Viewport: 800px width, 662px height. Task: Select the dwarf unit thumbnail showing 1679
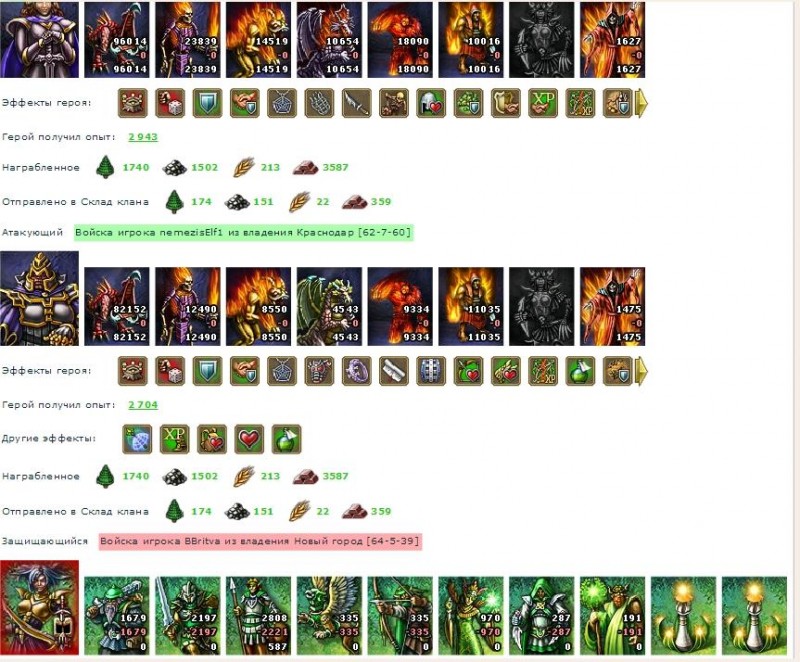pyautogui.click(x=117, y=616)
